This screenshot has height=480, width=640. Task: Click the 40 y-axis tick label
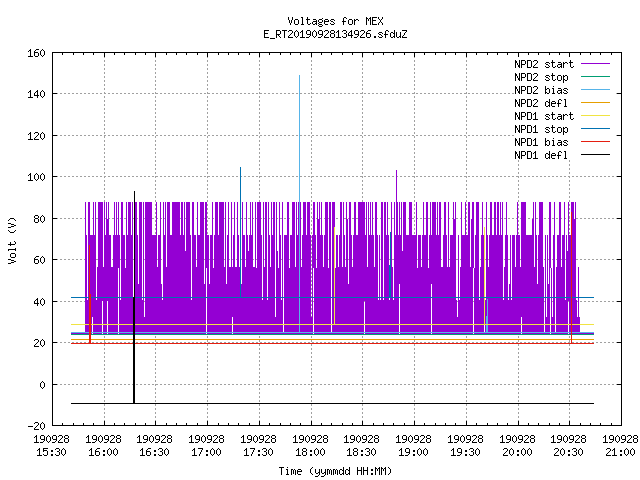point(39,302)
